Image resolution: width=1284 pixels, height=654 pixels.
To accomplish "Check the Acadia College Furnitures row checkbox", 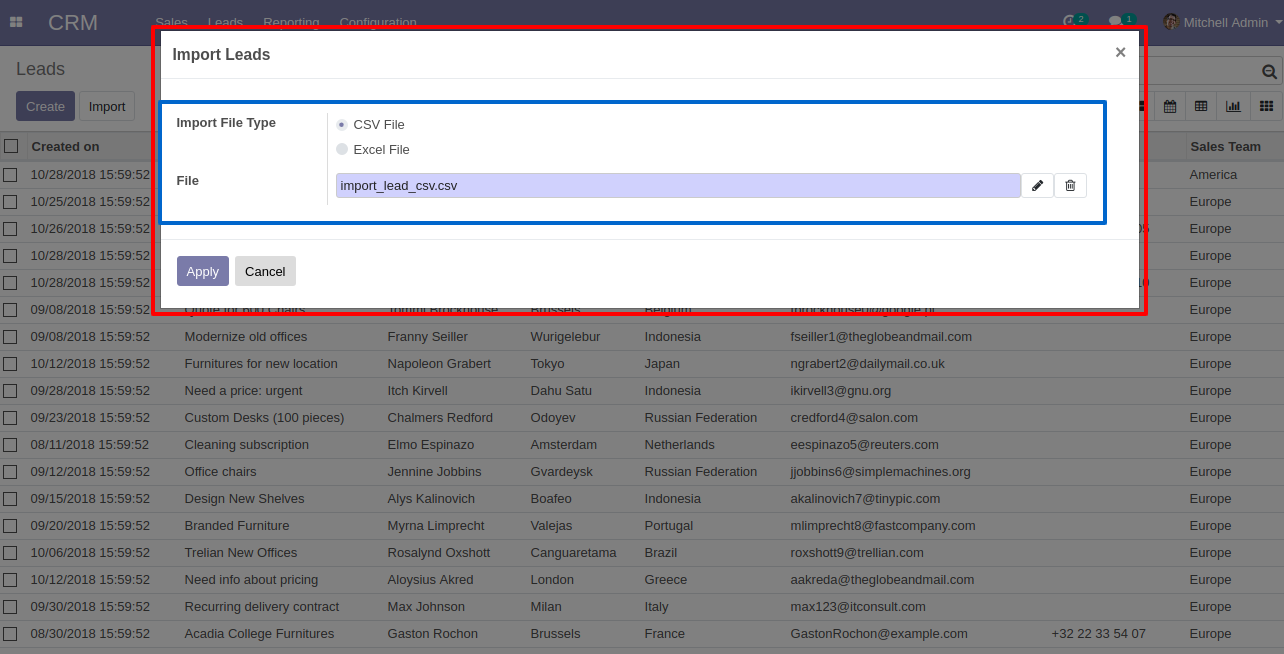I will 10,634.
